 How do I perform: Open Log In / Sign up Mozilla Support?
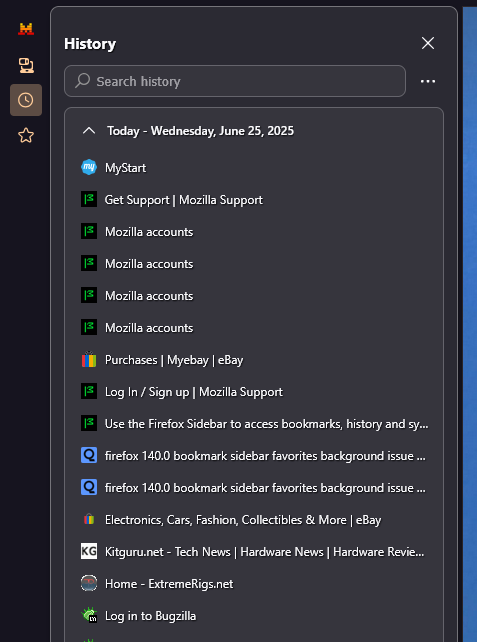click(254, 392)
